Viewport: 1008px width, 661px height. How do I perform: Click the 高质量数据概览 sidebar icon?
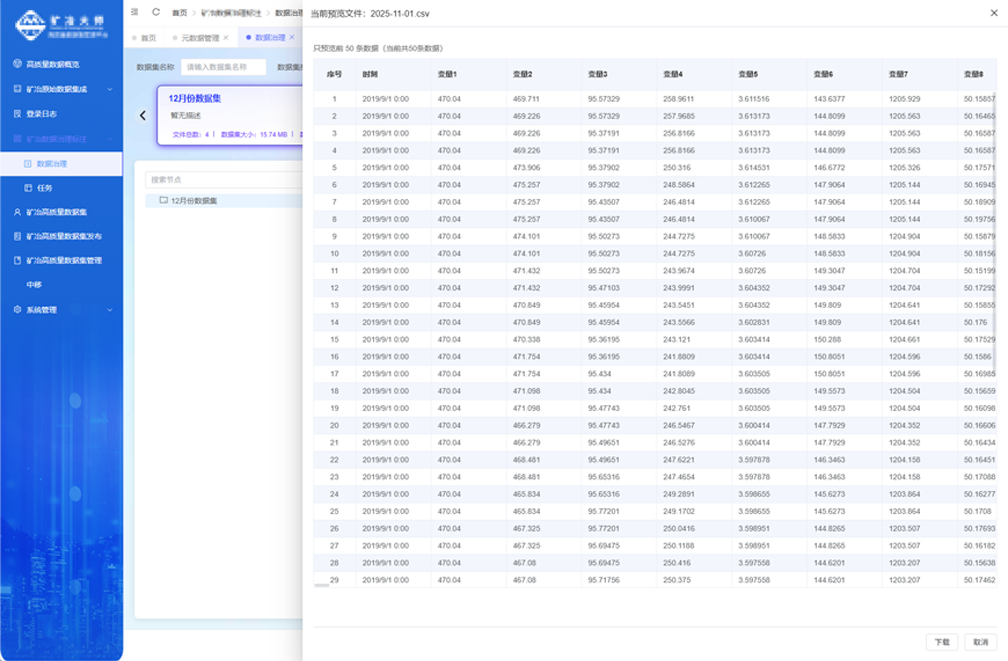(x=17, y=64)
